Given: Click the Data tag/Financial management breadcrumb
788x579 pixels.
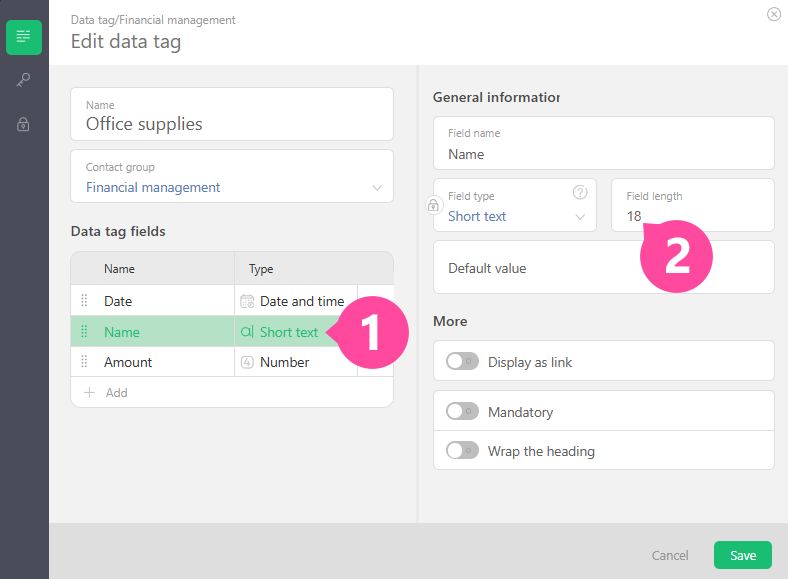Looking at the screenshot, I should pos(153,20).
